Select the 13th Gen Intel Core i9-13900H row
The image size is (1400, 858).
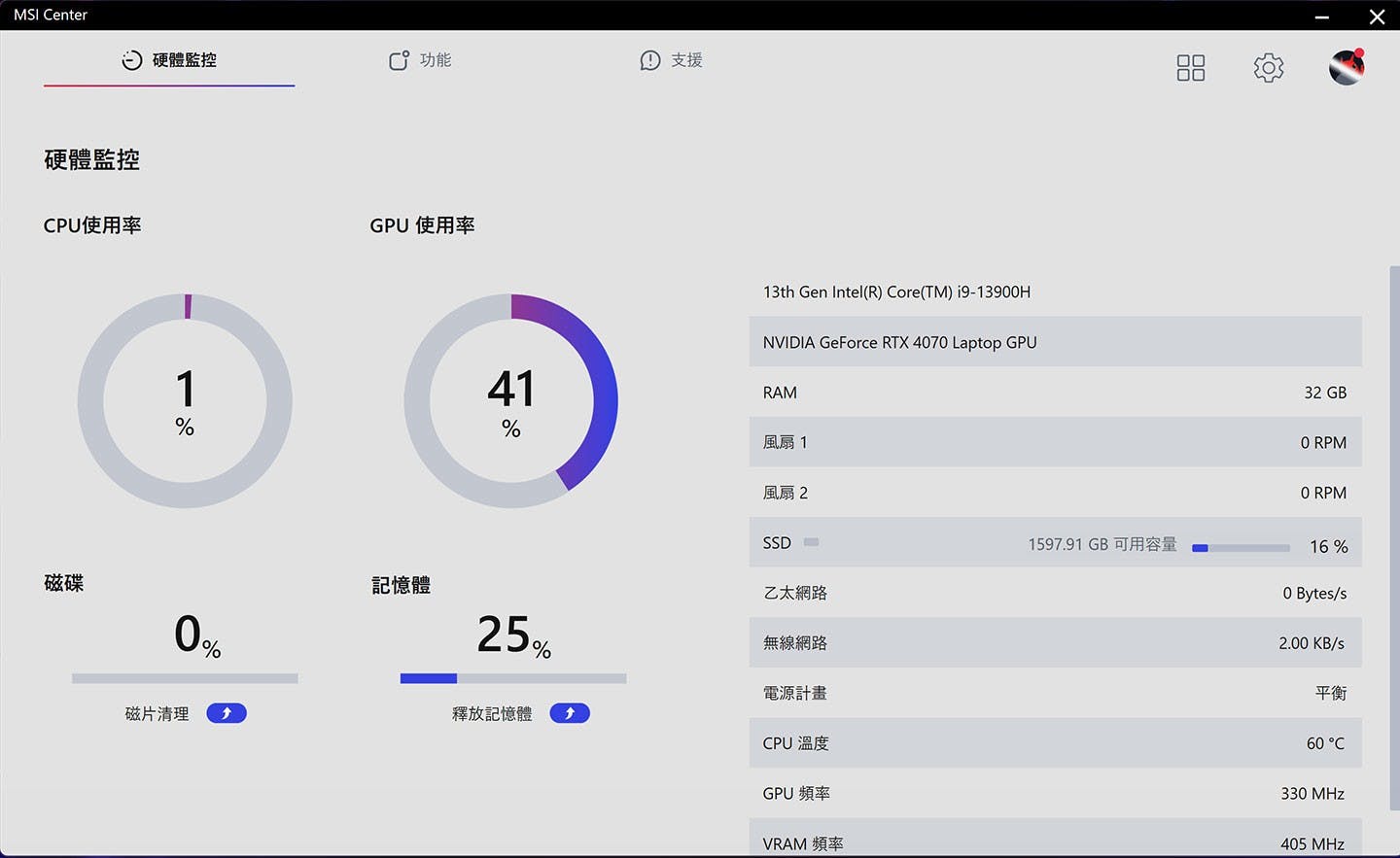coord(1055,292)
